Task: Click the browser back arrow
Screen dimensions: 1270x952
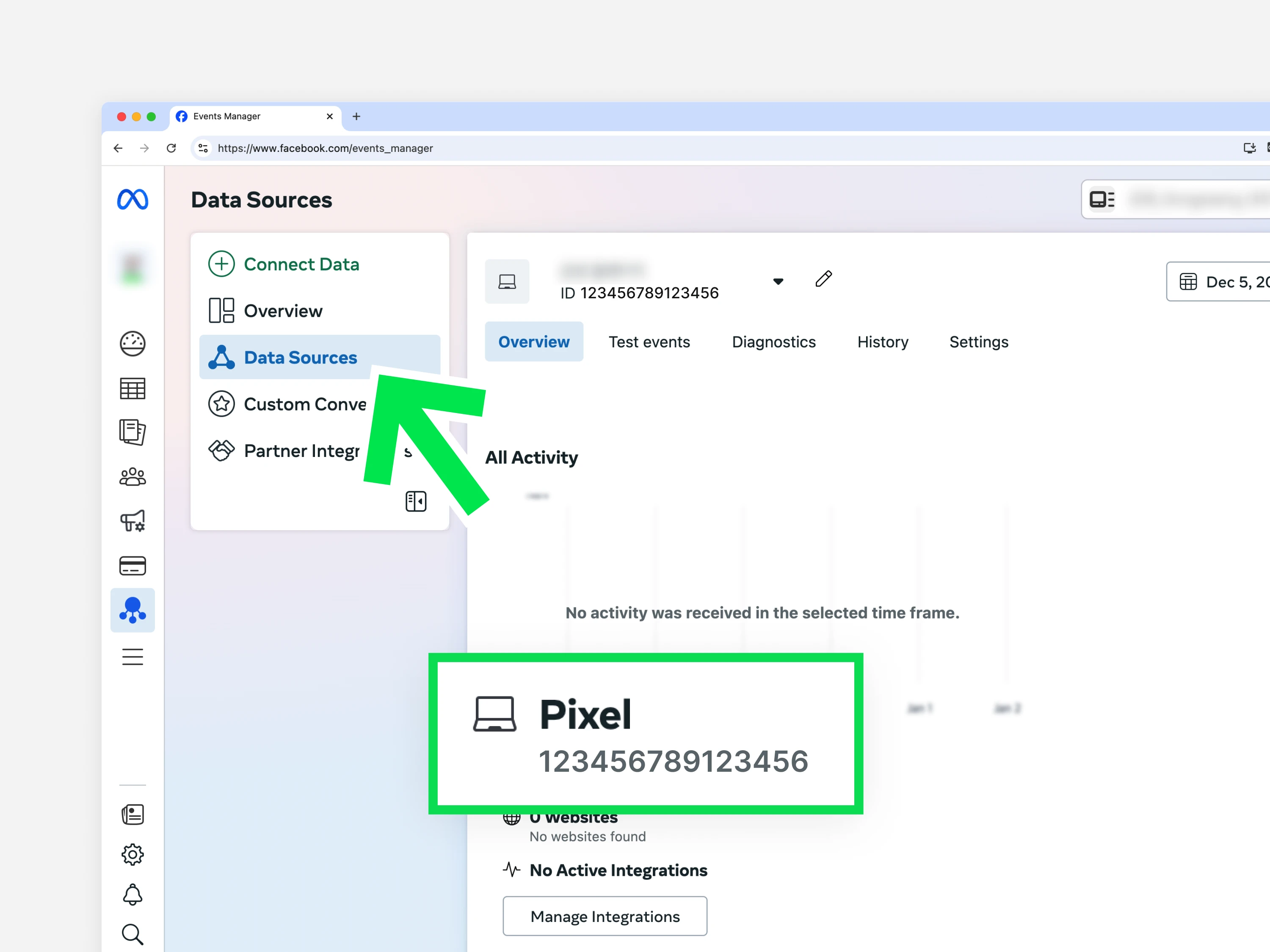Action: pos(118,148)
